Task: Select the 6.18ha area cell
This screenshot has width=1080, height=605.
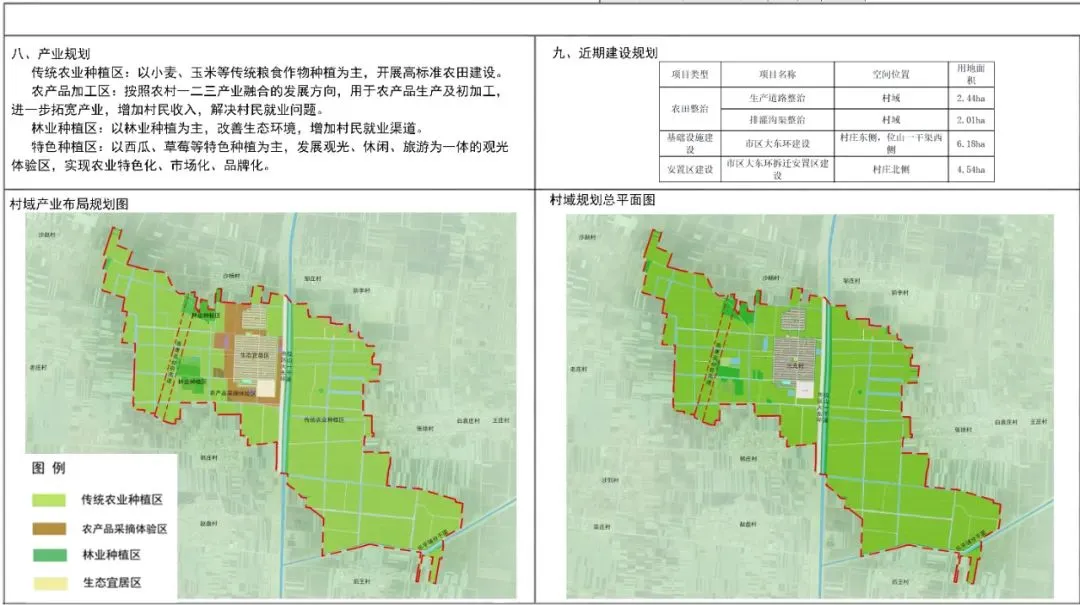Action: [970, 144]
